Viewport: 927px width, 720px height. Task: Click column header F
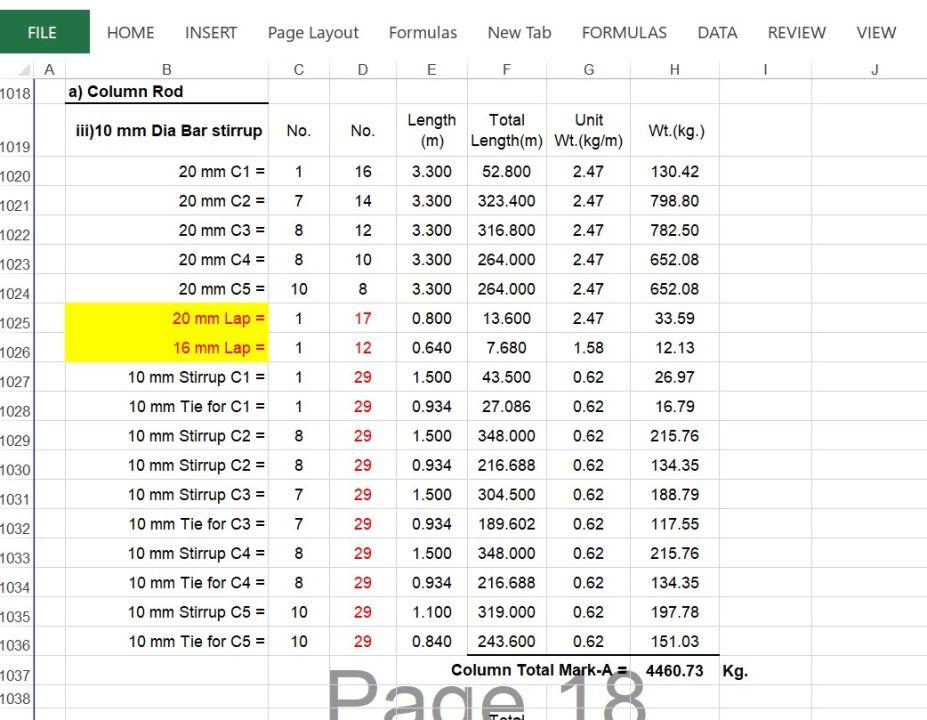point(507,69)
